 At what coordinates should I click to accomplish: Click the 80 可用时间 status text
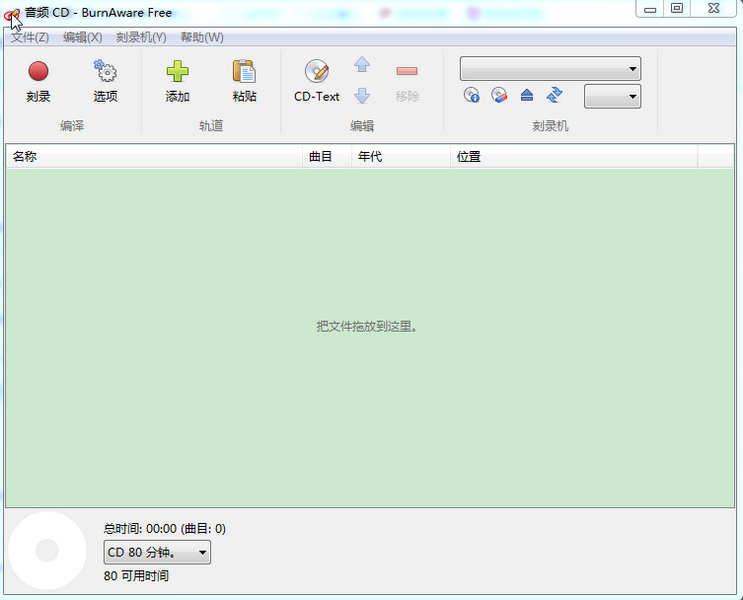[x=136, y=576]
